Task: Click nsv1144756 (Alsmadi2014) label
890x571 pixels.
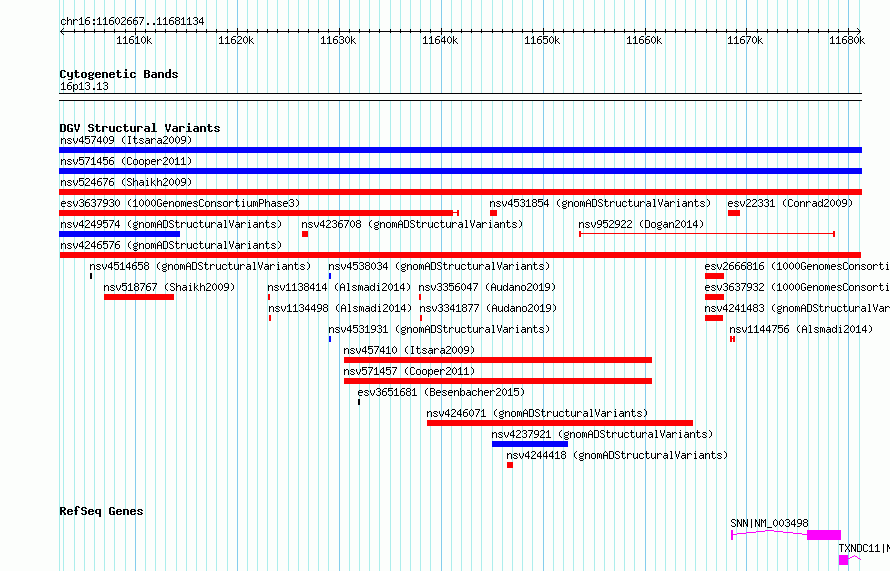Action: (801, 329)
